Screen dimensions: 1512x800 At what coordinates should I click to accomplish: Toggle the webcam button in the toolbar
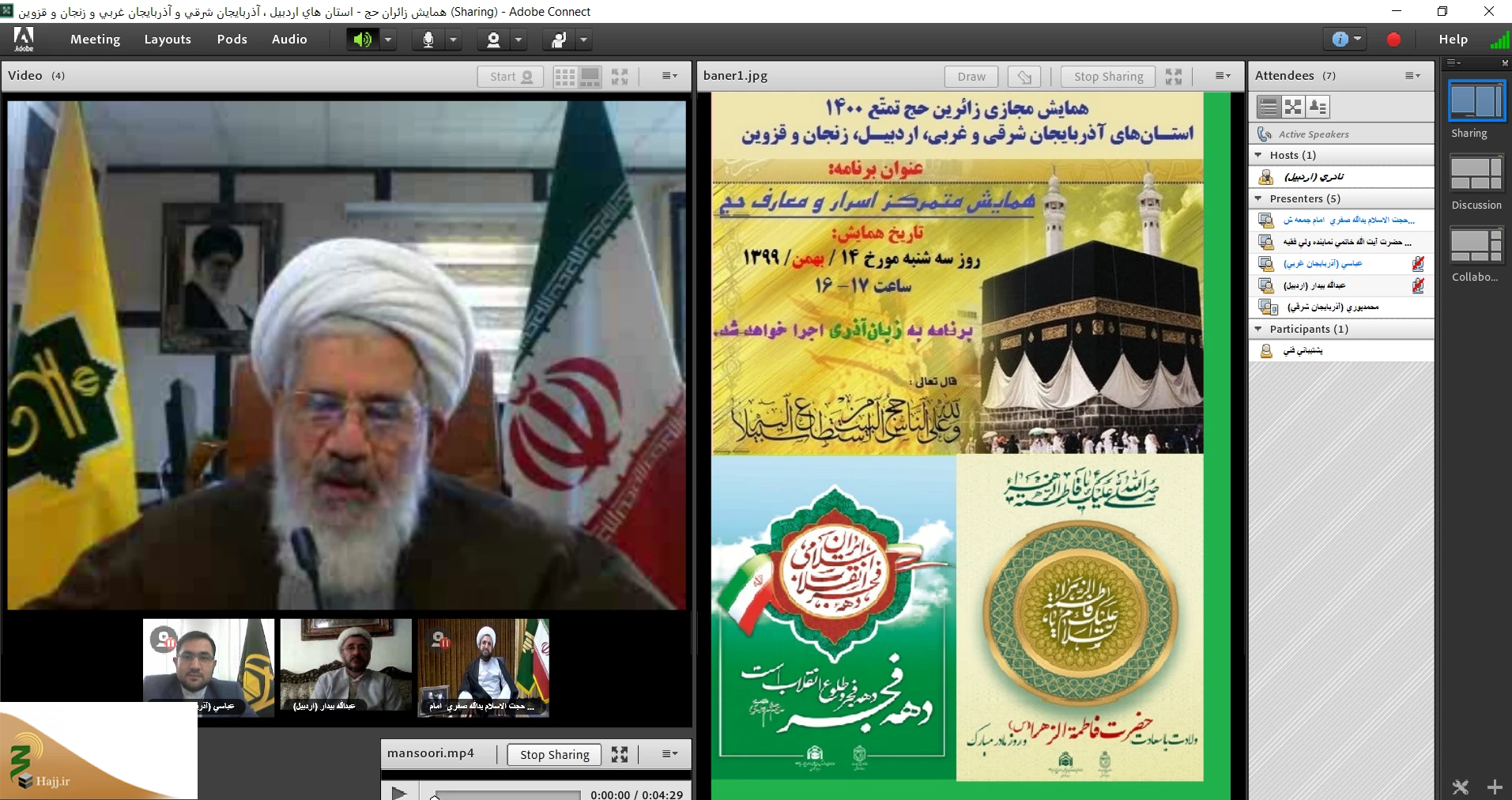pos(493,40)
